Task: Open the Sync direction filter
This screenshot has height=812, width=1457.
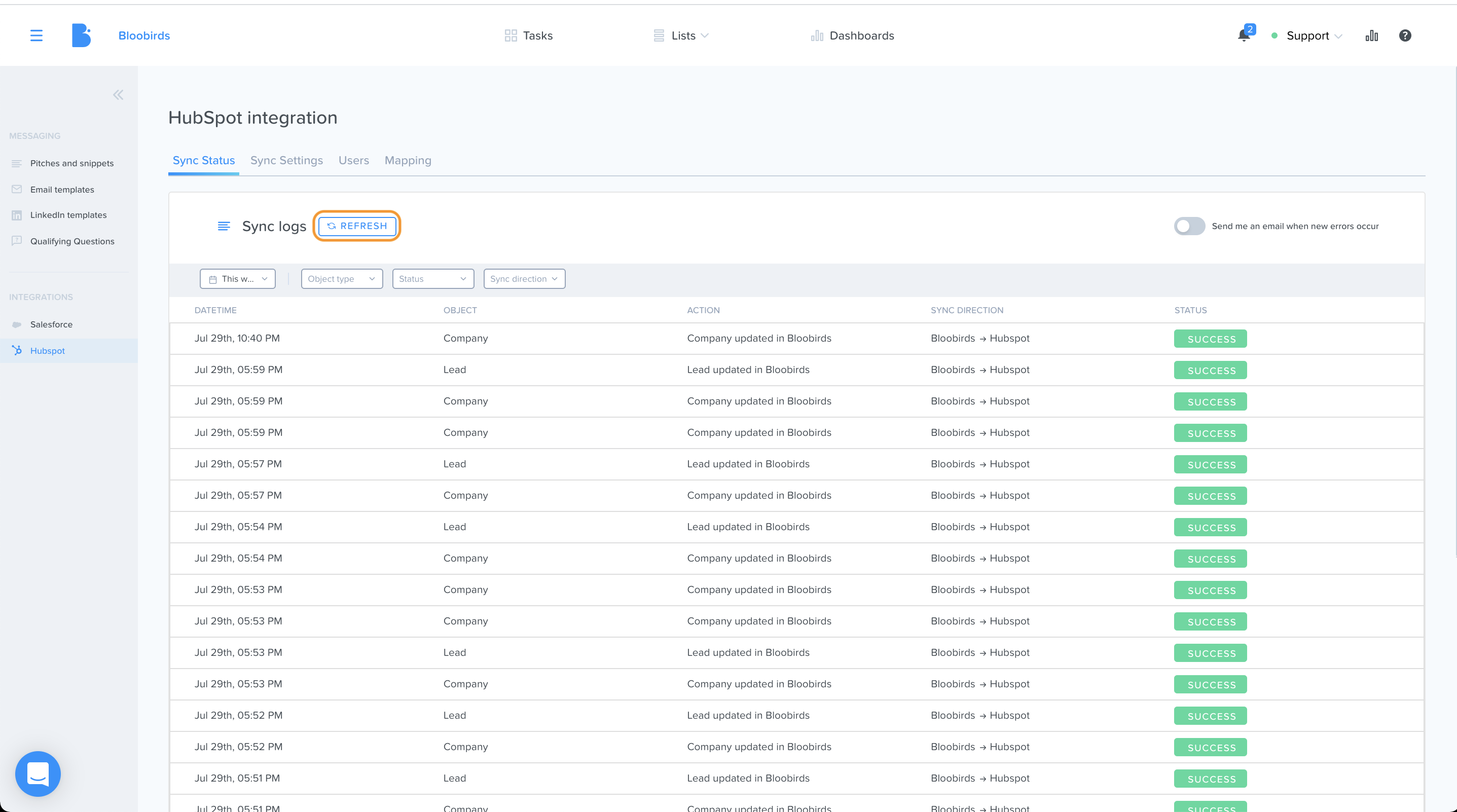Action: coord(524,279)
